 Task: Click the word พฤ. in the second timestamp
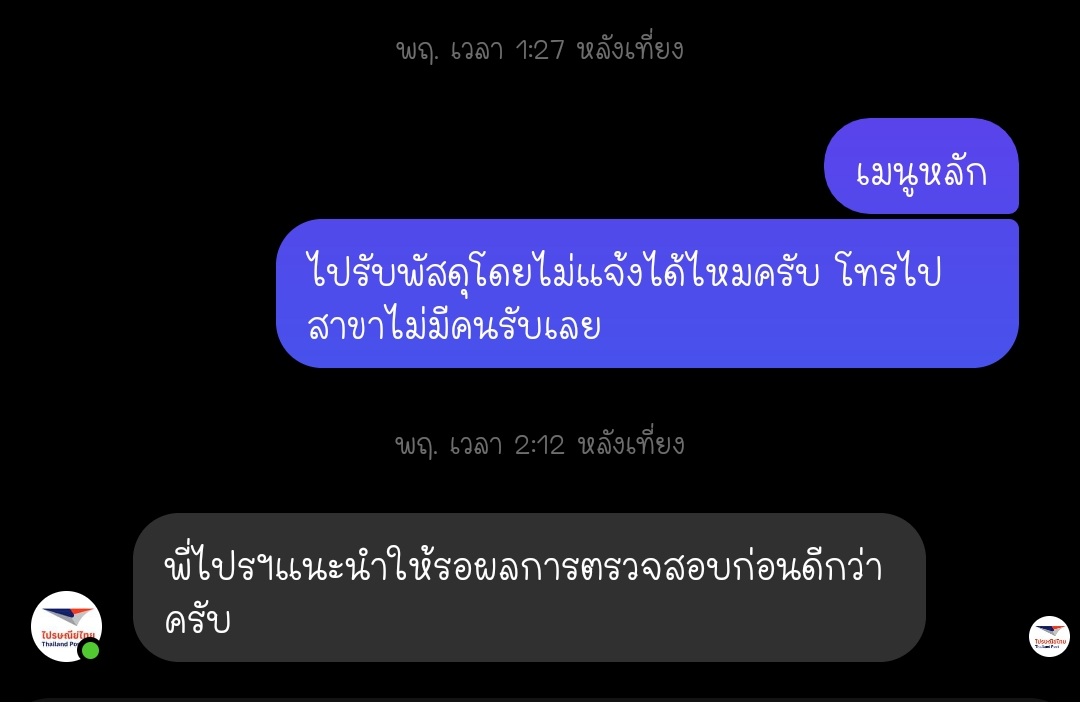click(x=416, y=446)
